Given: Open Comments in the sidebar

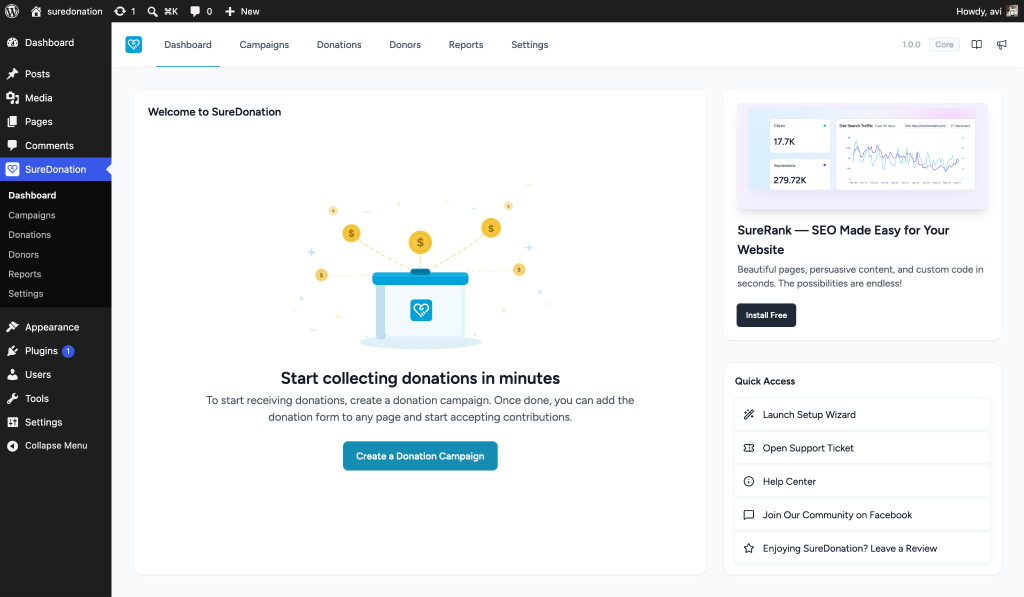Looking at the screenshot, I should click(x=56, y=146).
